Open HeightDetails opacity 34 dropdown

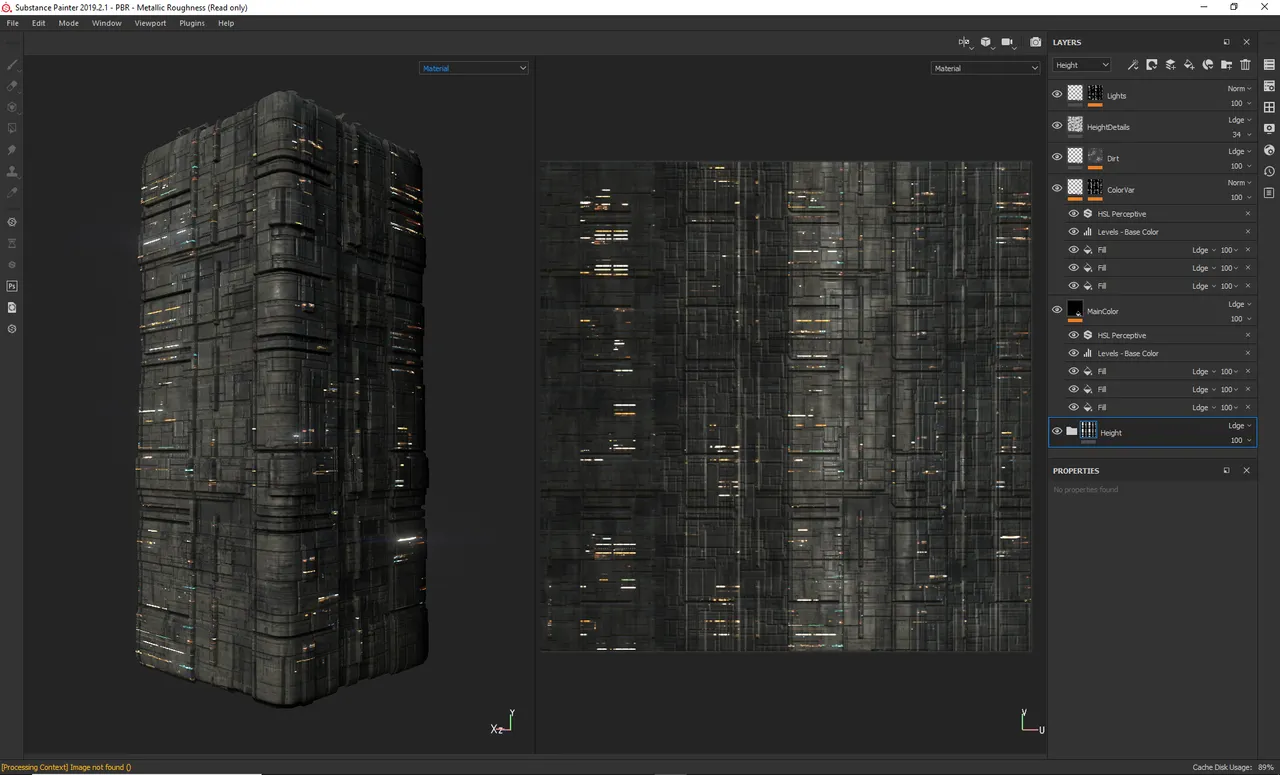click(x=1241, y=135)
